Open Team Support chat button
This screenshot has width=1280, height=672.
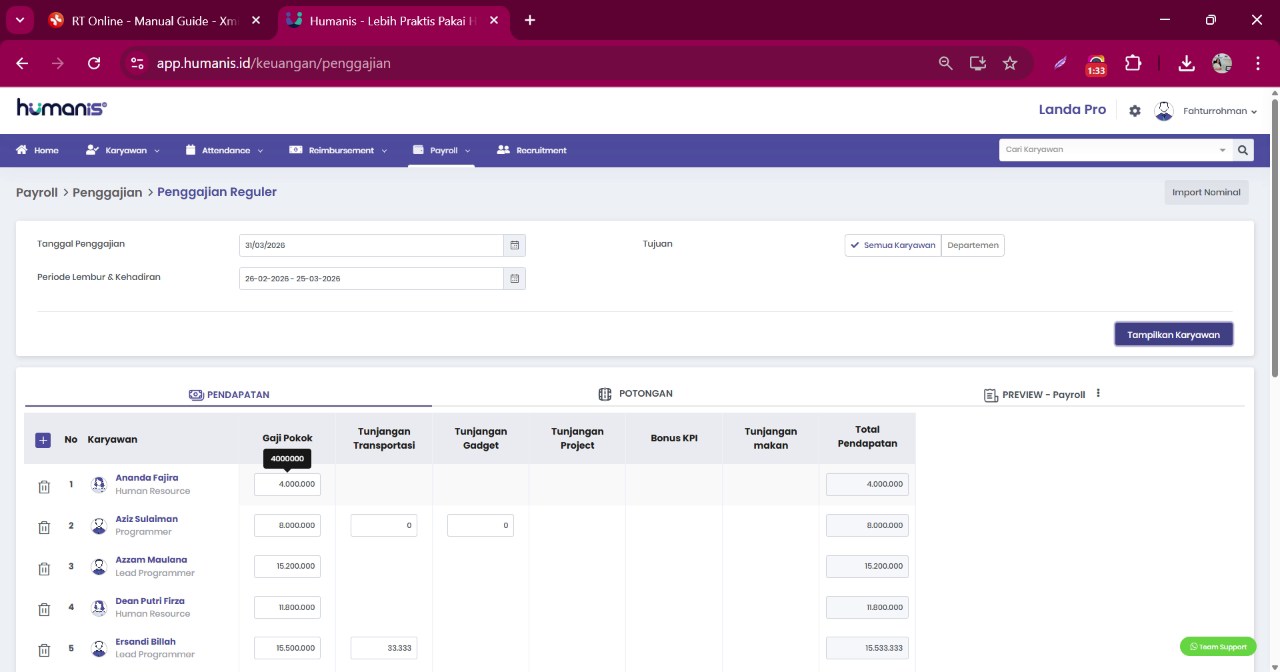point(1218,647)
